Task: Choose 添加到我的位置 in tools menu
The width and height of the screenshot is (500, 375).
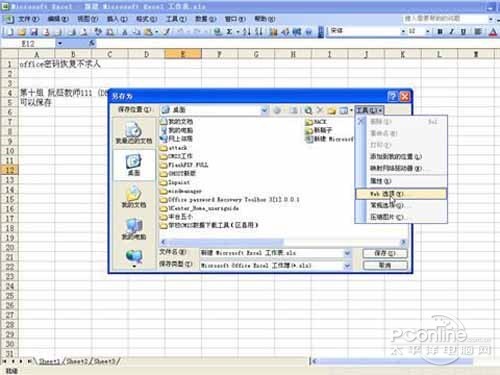Action: click(x=401, y=156)
